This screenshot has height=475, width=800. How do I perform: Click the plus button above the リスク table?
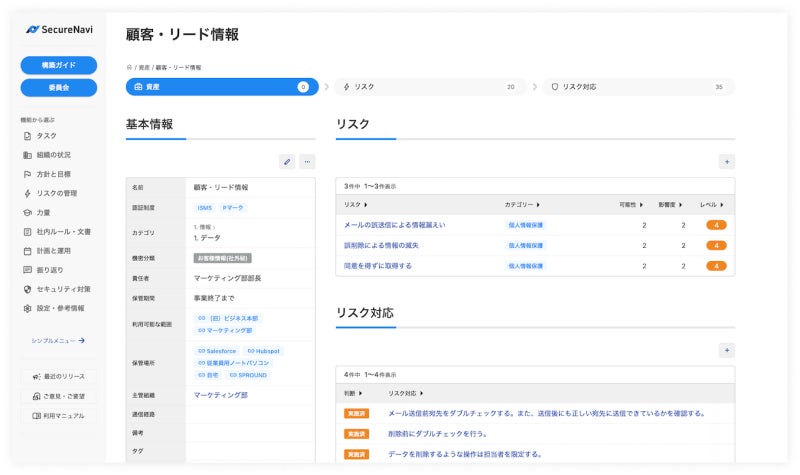[727, 162]
